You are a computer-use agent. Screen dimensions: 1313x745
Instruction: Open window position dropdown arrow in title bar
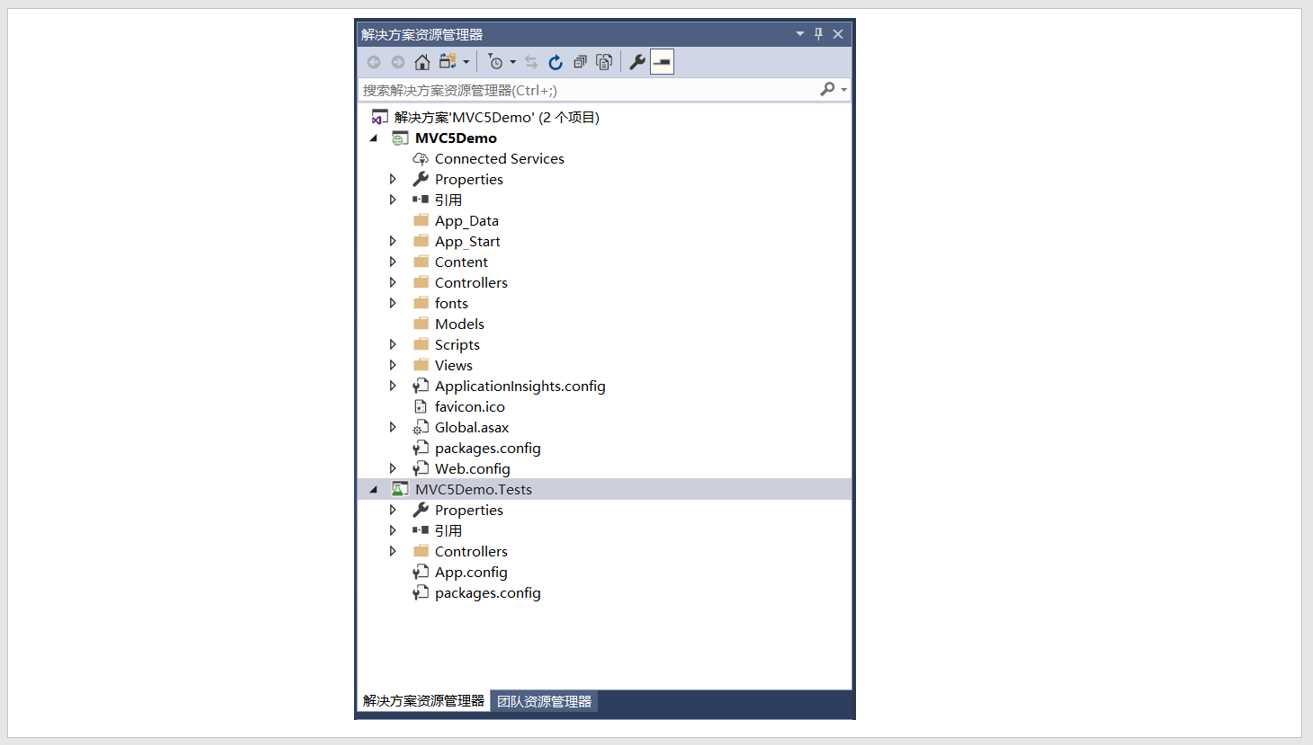pyautogui.click(x=800, y=34)
